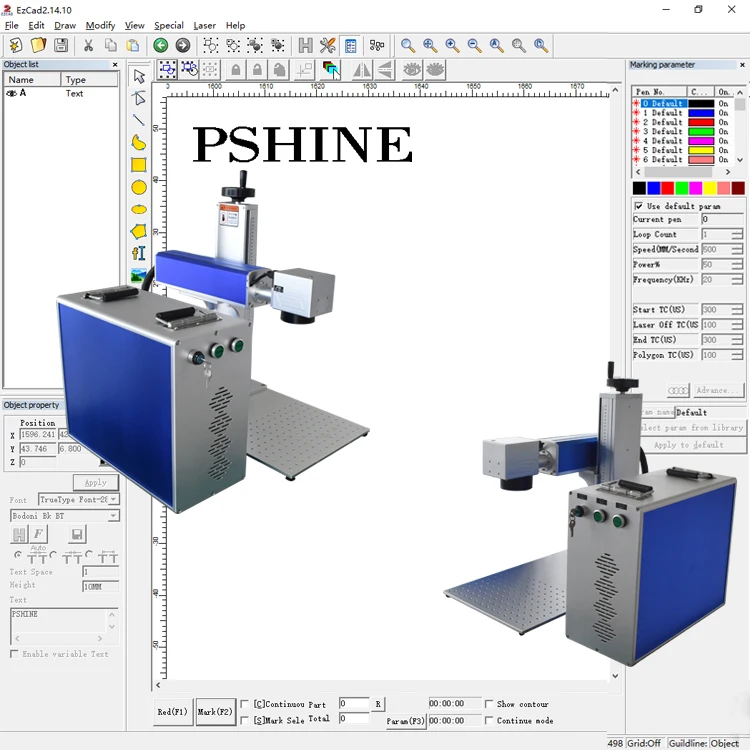The height and width of the screenshot is (750, 750).
Task: Click the Start TC(US) spinner
Action: pyautogui.click(x=737, y=309)
